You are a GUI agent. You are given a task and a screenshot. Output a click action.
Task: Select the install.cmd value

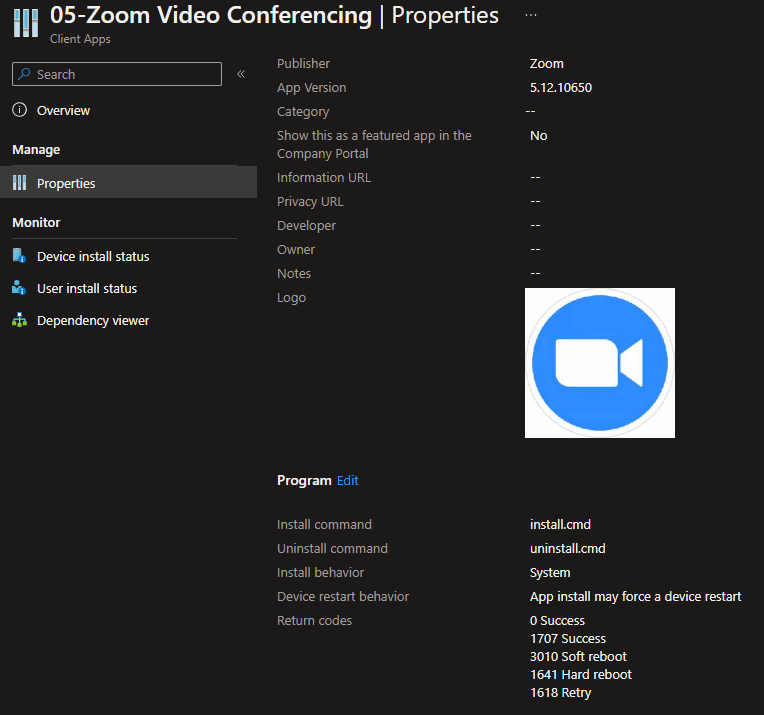click(x=560, y=524)
